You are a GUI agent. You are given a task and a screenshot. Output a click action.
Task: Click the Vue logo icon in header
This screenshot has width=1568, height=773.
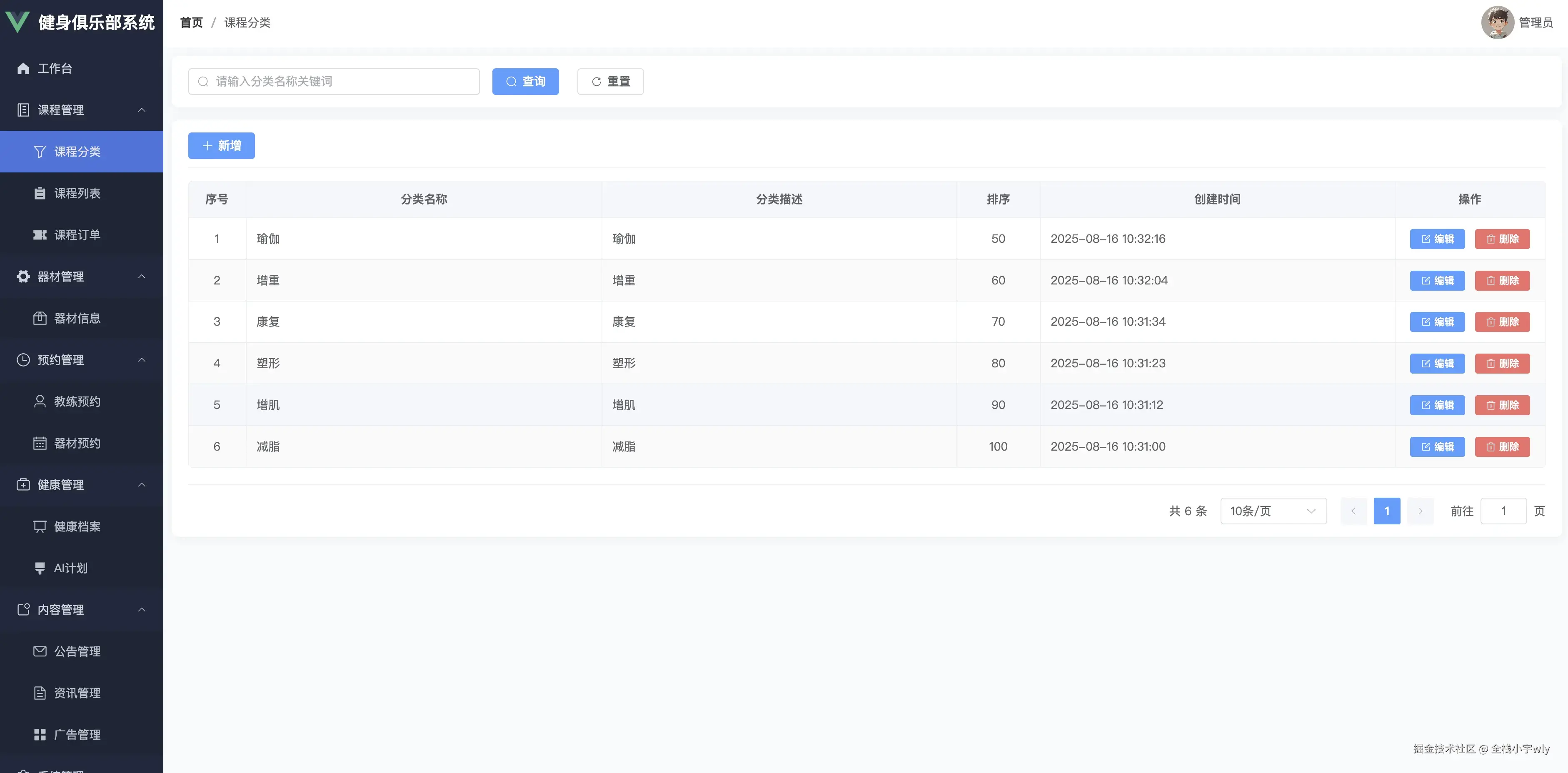click(x=17, y=22)
